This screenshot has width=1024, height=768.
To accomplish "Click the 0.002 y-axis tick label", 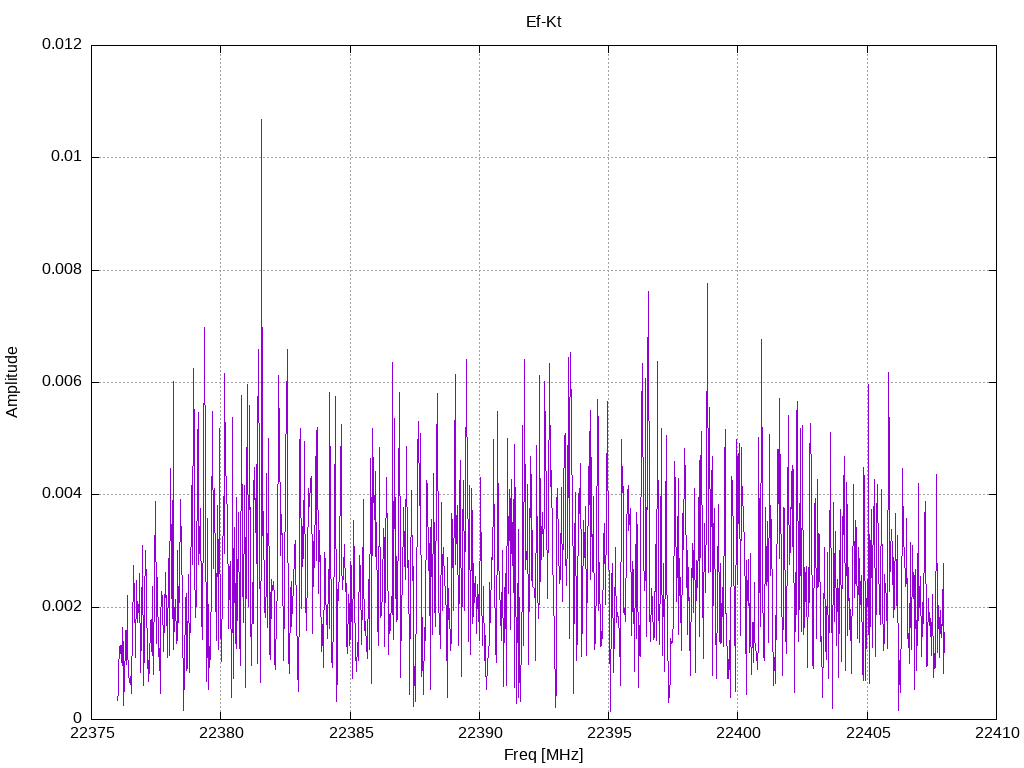I will tap(62, 606).
